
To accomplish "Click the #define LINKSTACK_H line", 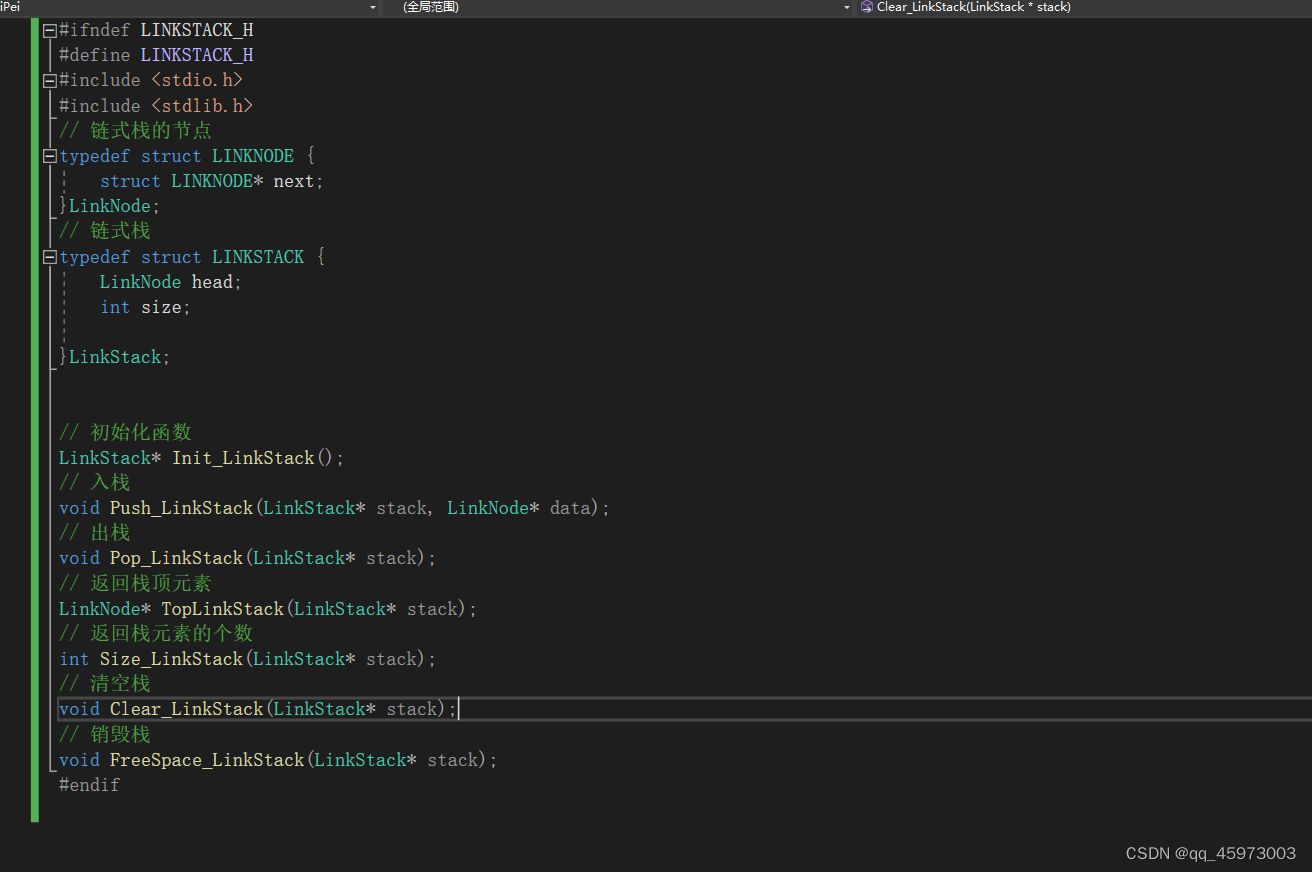I will click(x=156, y=55).
